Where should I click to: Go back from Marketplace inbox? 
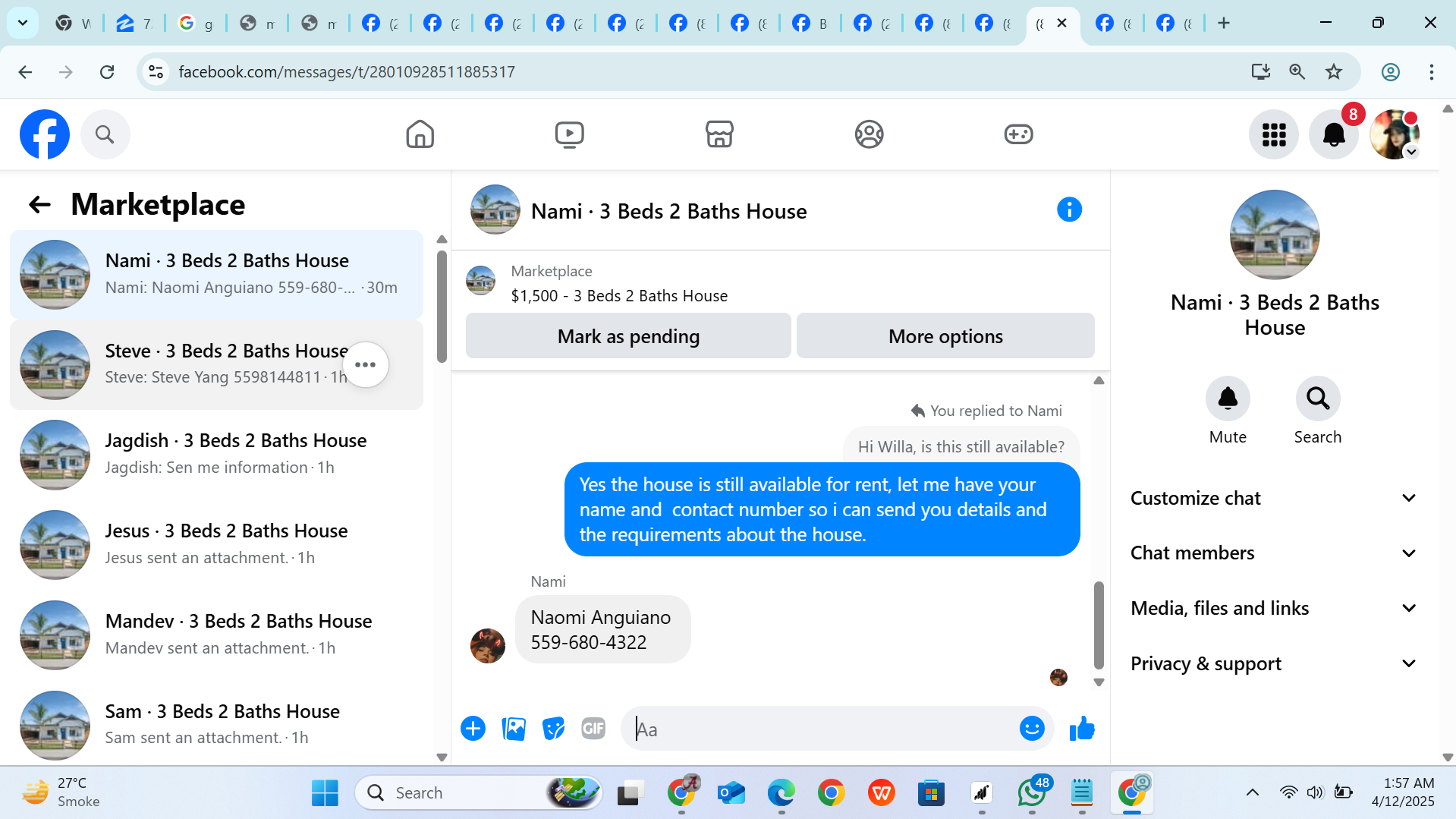coord(39,204)
